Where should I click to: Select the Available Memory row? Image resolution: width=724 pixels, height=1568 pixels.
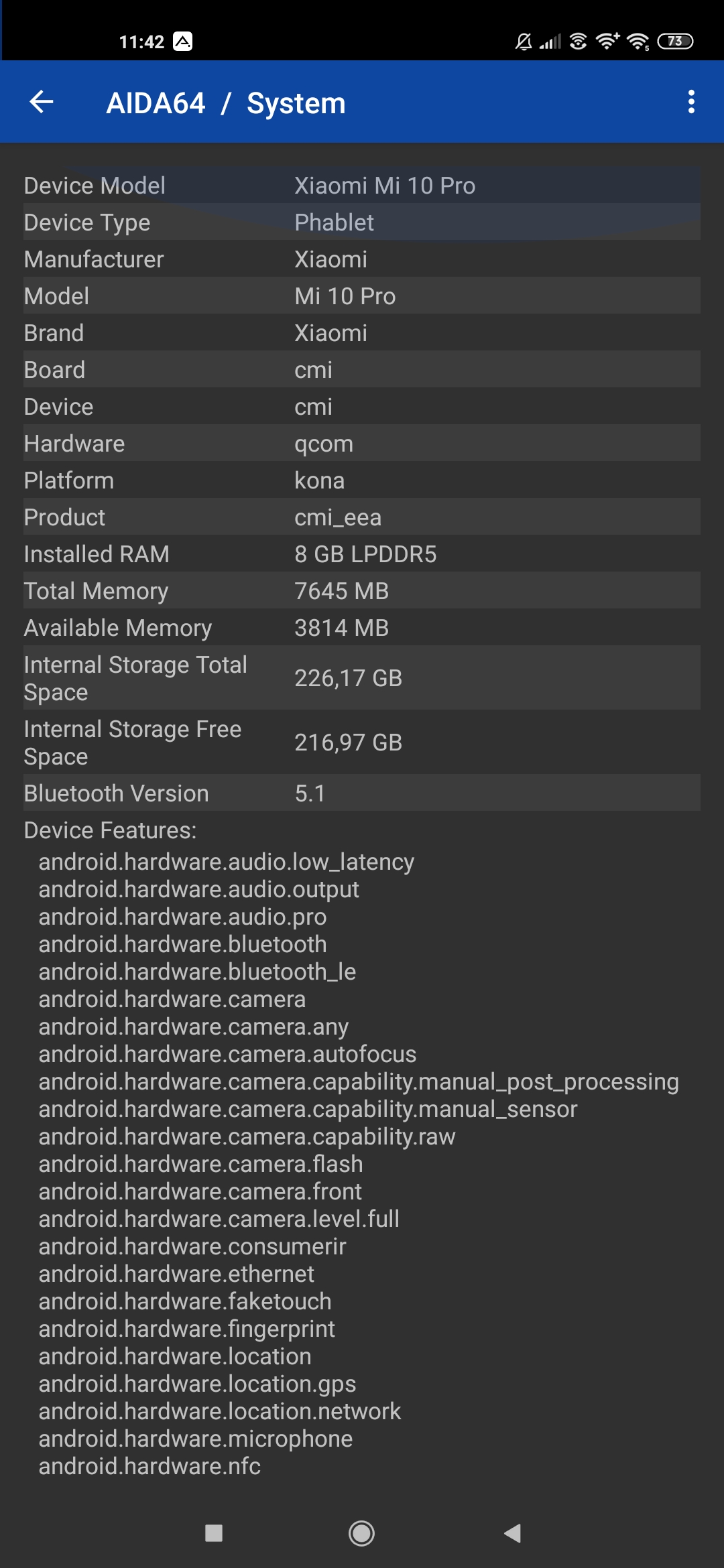[362, 628]
